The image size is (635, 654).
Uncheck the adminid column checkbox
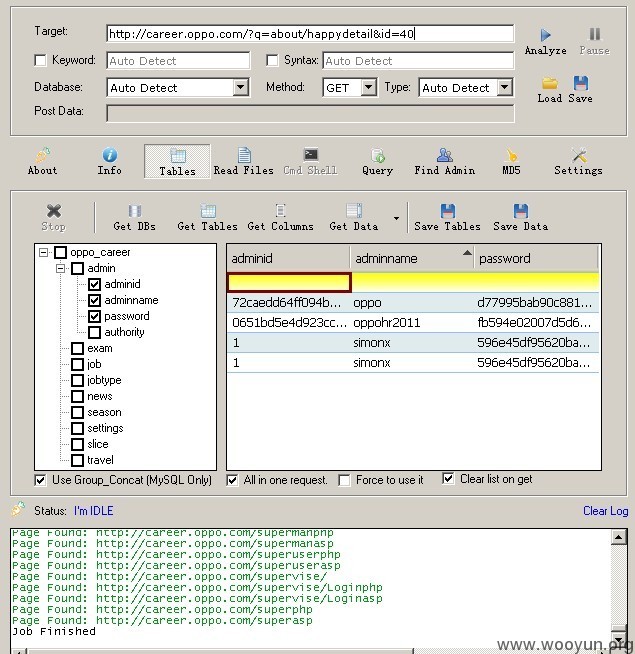point(95,284)
